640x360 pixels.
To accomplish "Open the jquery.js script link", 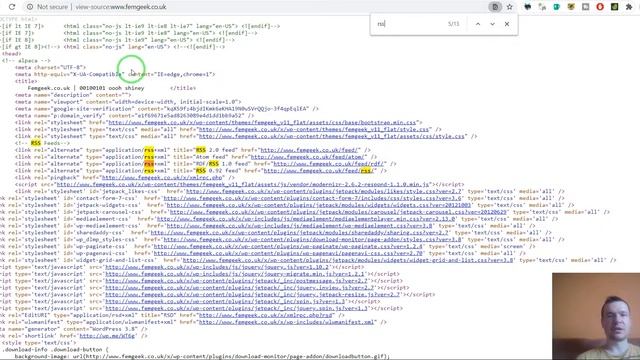I will 217,267.
